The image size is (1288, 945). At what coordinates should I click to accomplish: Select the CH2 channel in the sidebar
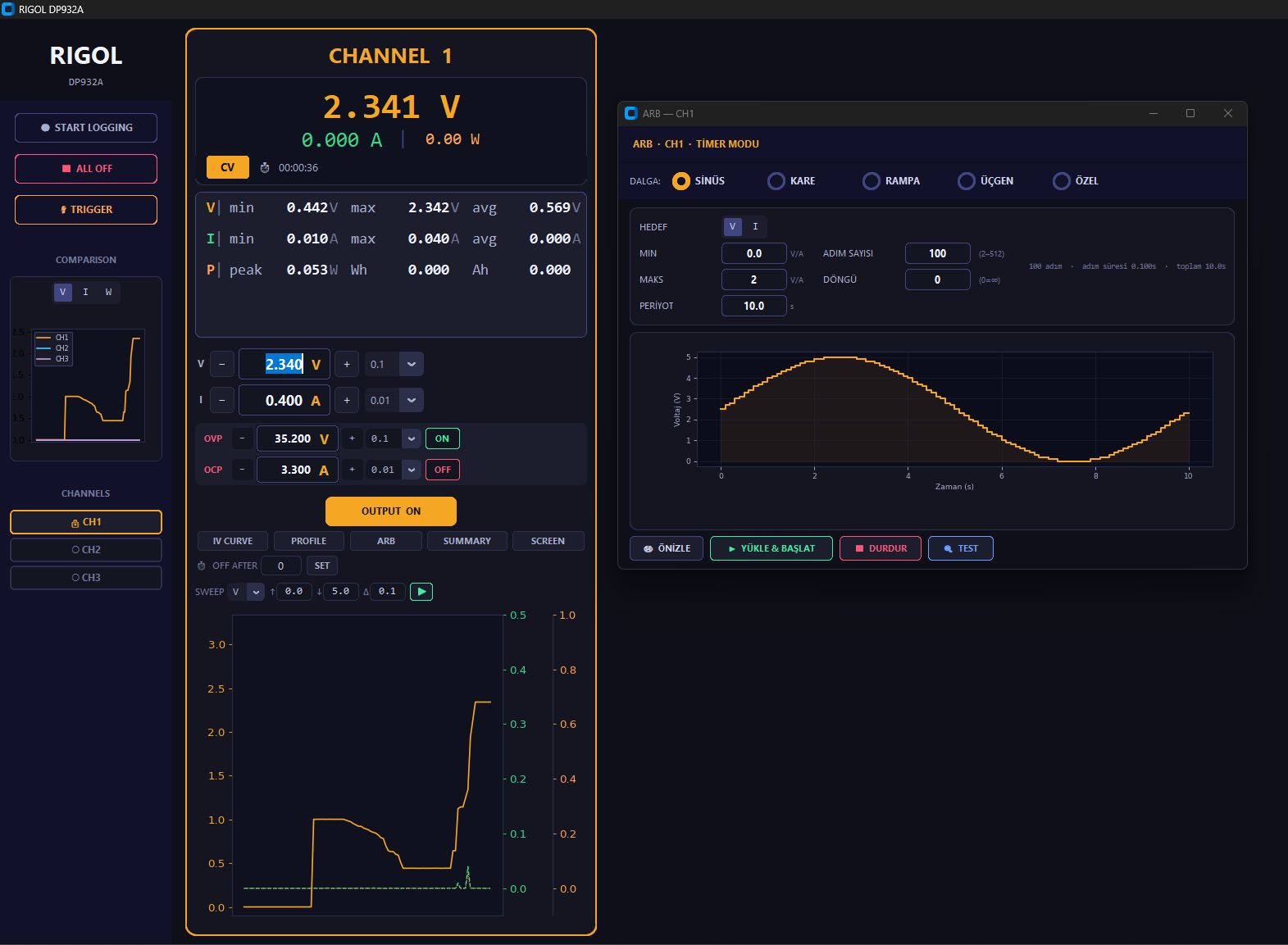click(x=86, y=550)
